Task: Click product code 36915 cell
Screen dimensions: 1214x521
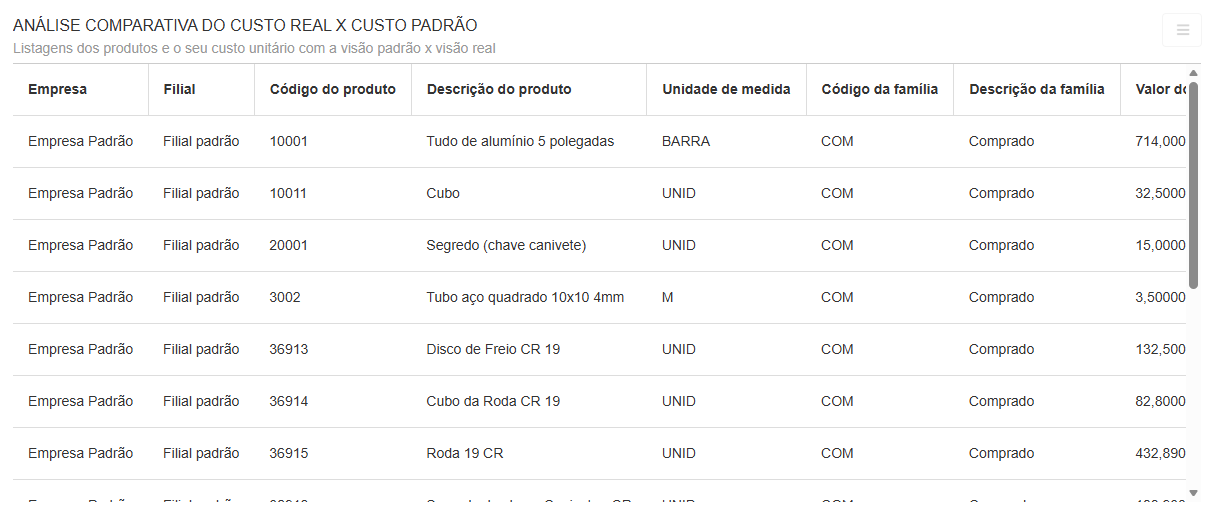Action: (x=289, y=453)
